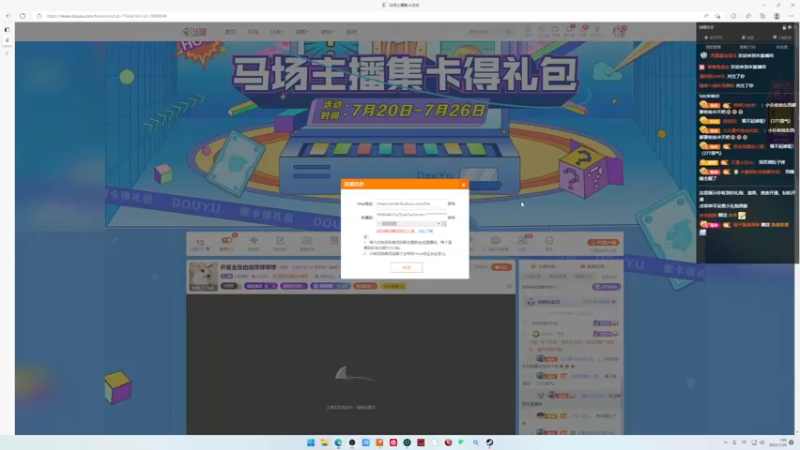Click the user avatar in site header
This screenshot has width=800, height=450.
coord(619,31)
